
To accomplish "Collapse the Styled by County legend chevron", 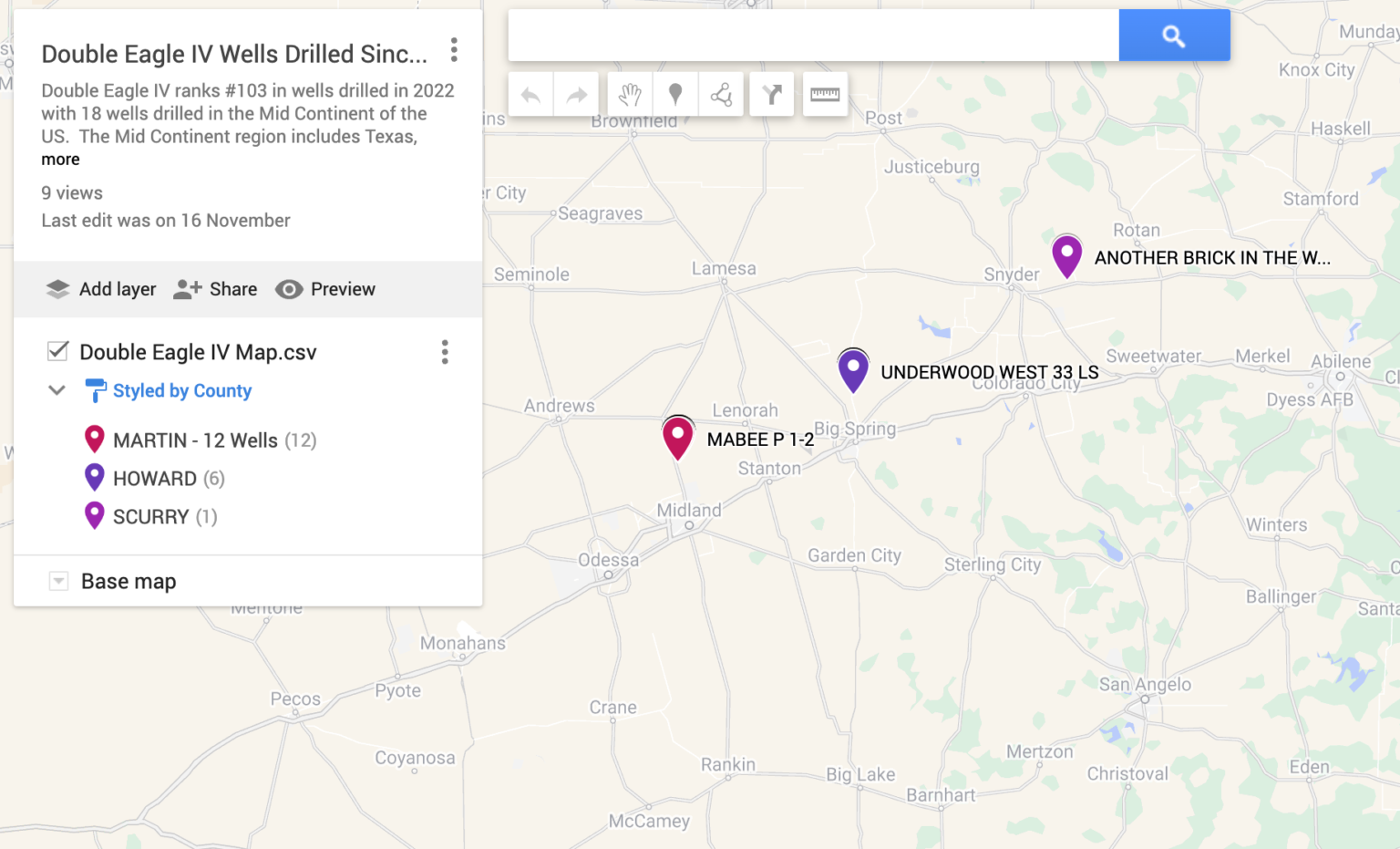I will pyautogui.click(x=57, y=390).
